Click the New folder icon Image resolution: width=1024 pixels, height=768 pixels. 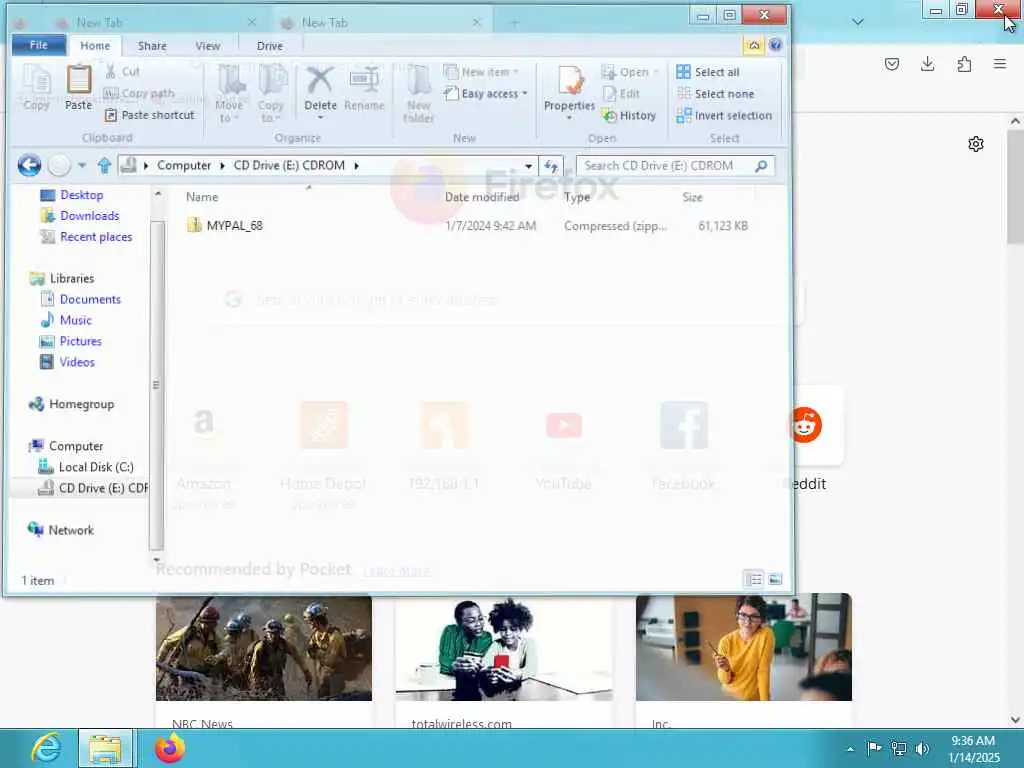click(419, 81)
